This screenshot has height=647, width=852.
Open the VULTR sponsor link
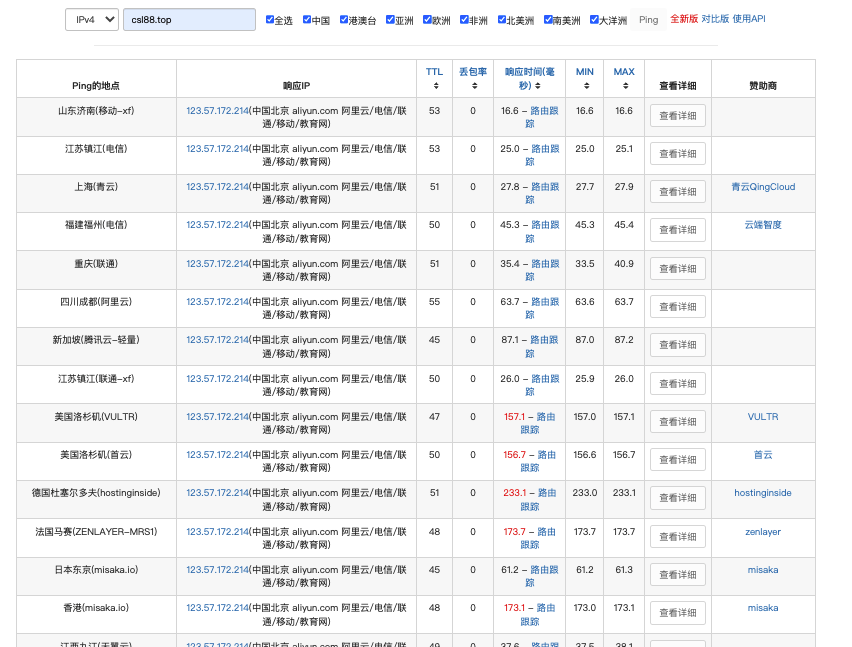763,417
